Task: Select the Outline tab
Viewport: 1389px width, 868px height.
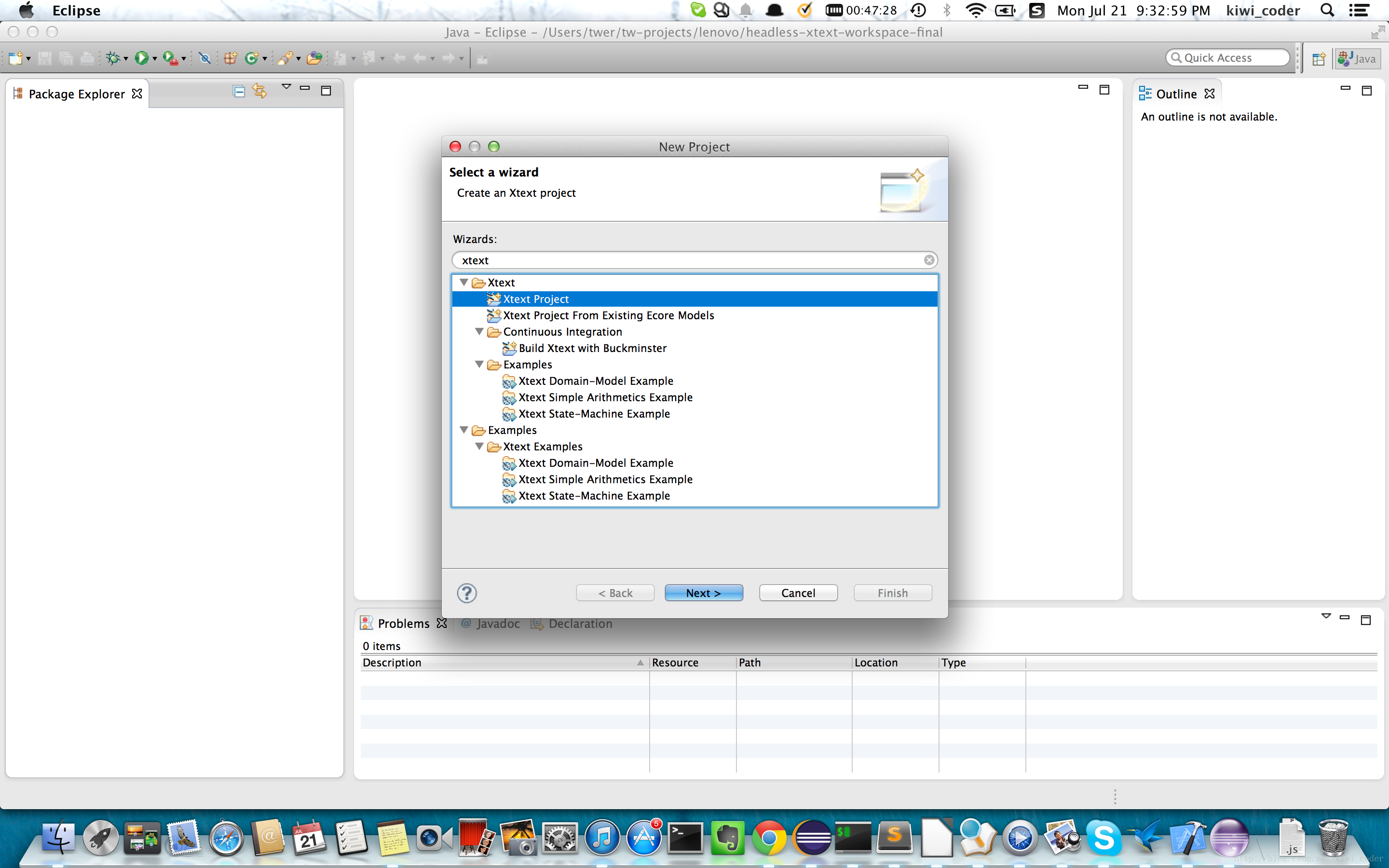Action: (1176, 94)
